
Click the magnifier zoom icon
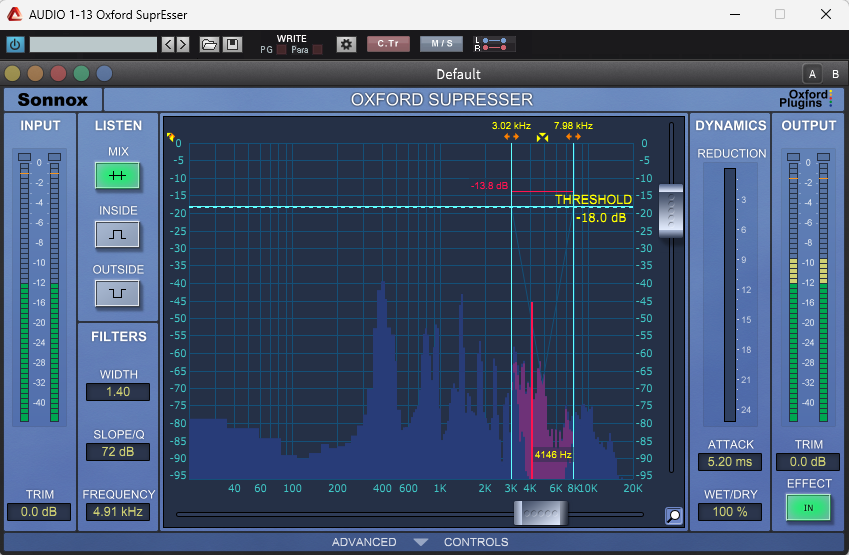(x=674, y=515)
